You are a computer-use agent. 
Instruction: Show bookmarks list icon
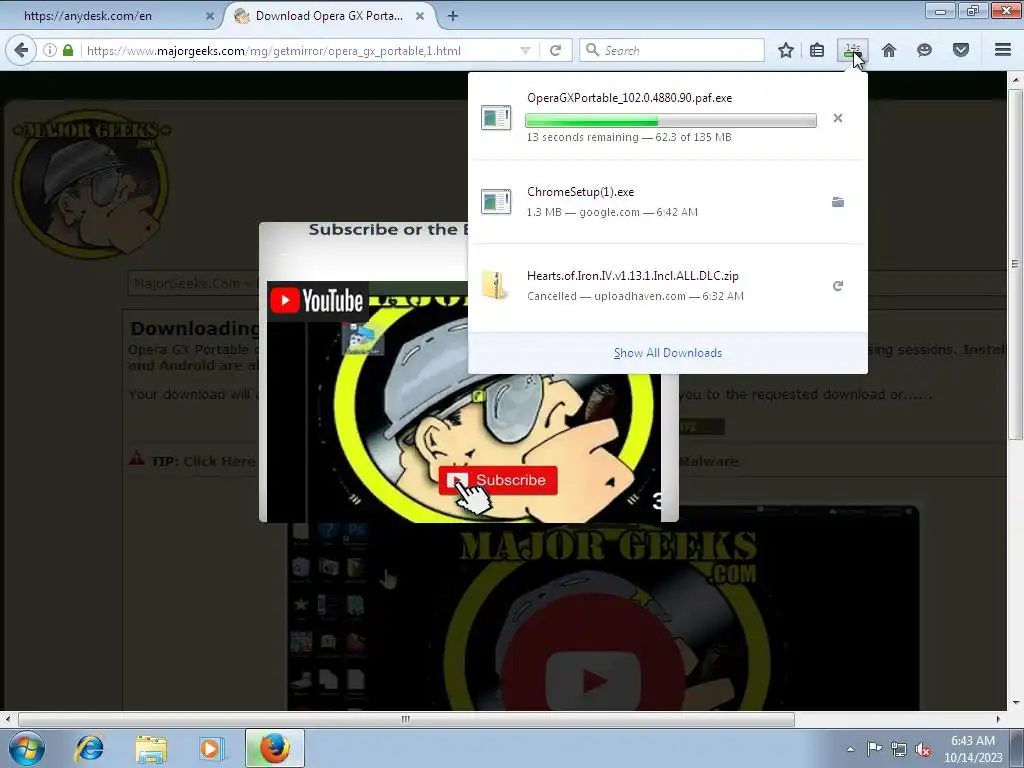tap(817, 50)
